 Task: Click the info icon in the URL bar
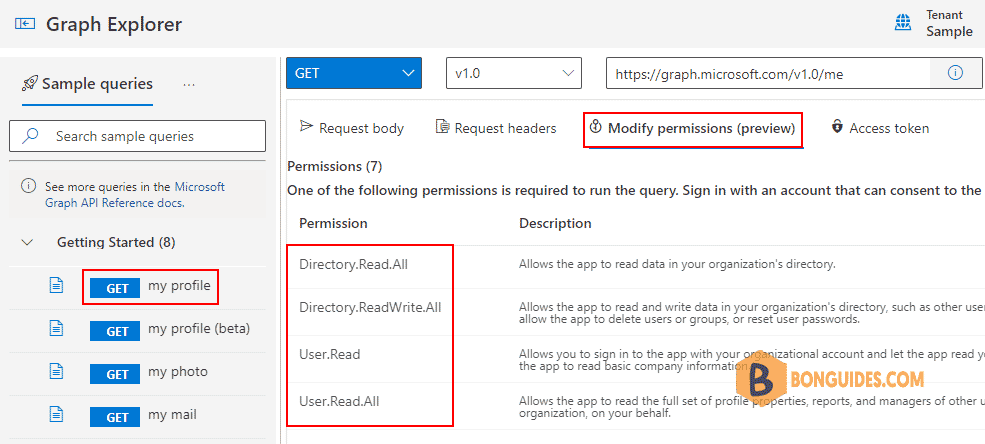click(955, 73)
